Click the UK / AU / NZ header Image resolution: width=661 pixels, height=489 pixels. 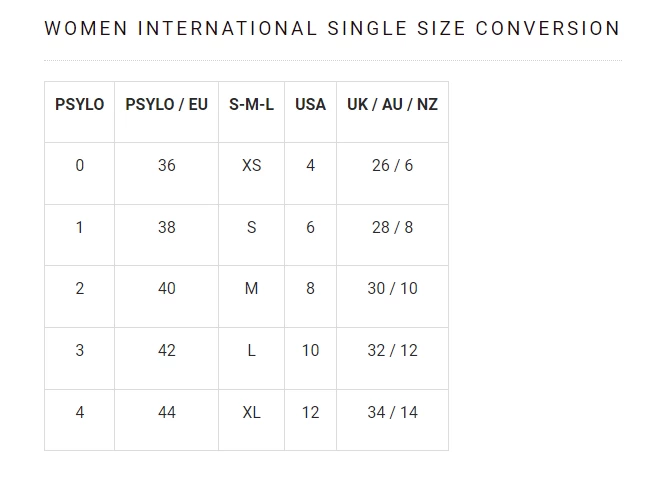point(392,105)
